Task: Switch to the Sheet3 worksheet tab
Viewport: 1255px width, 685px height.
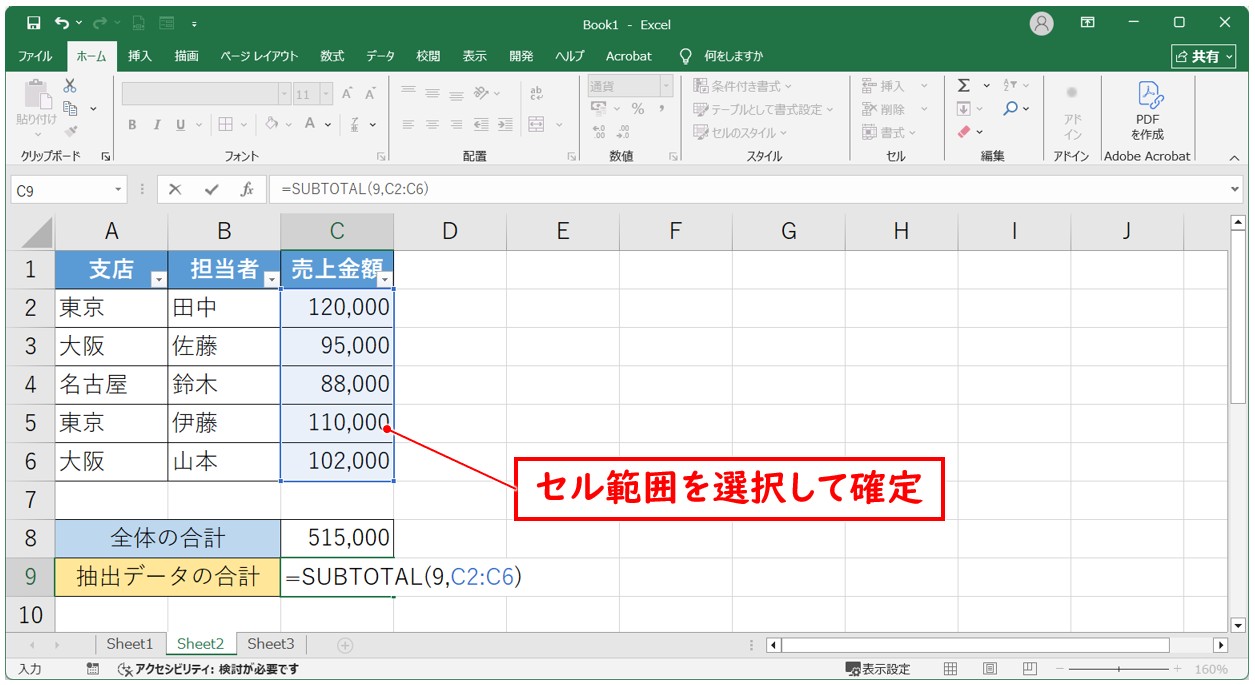Action: click(x=271, y=644)
